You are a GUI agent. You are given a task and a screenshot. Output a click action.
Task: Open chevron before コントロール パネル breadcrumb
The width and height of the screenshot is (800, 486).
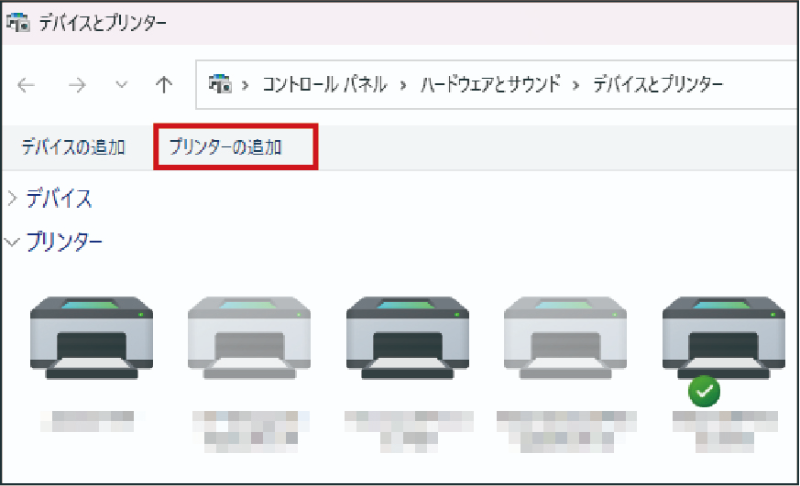[245, 85]
